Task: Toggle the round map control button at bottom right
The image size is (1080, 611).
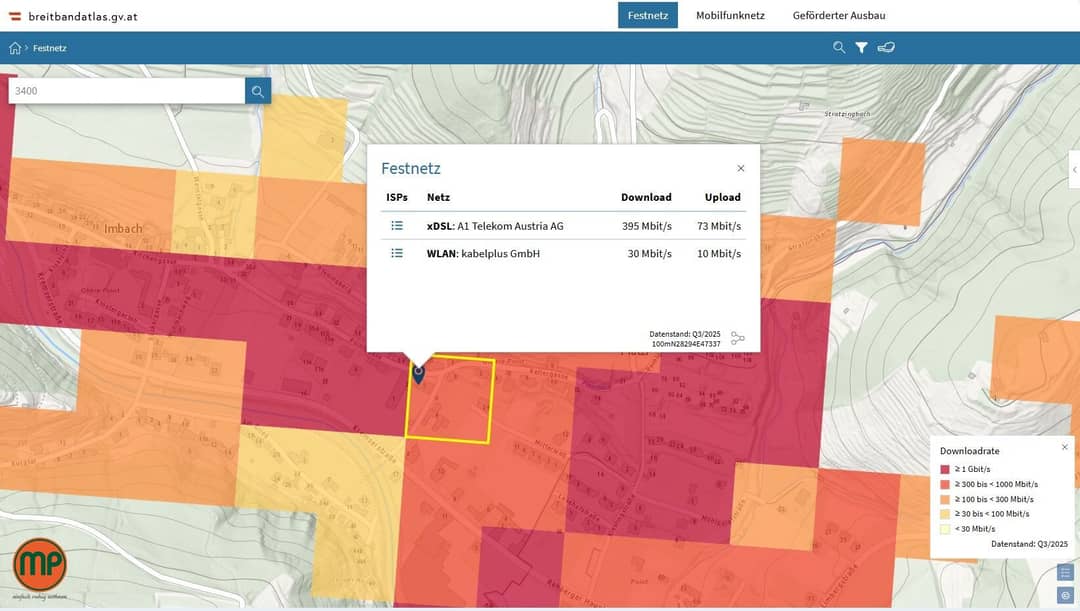Action: pyautogui.click(x=1065, y=595)
